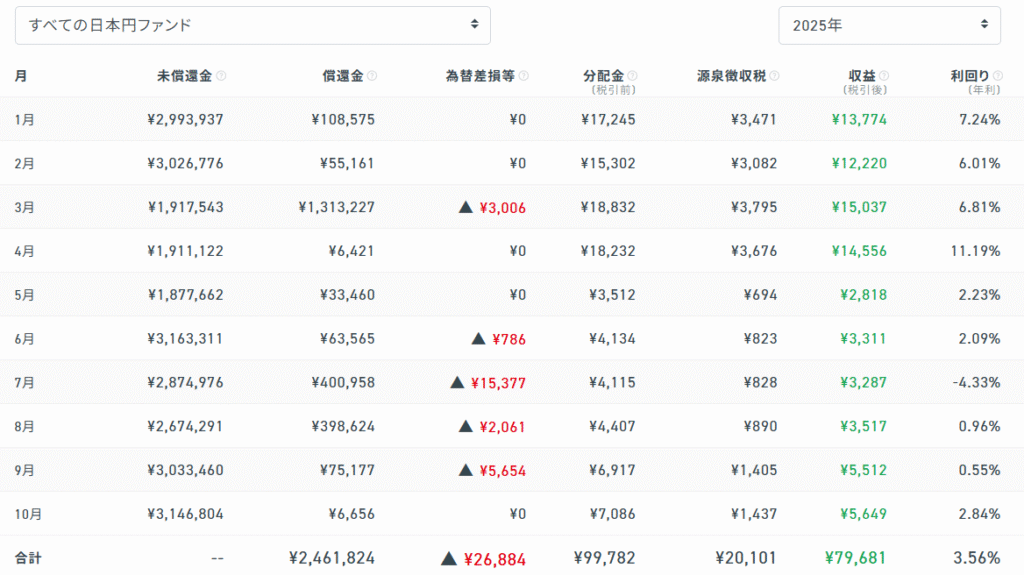Click 6月 outstanding balance ¥3,163,311
This screenshot has width=1024, height=575.
point(185,339)
